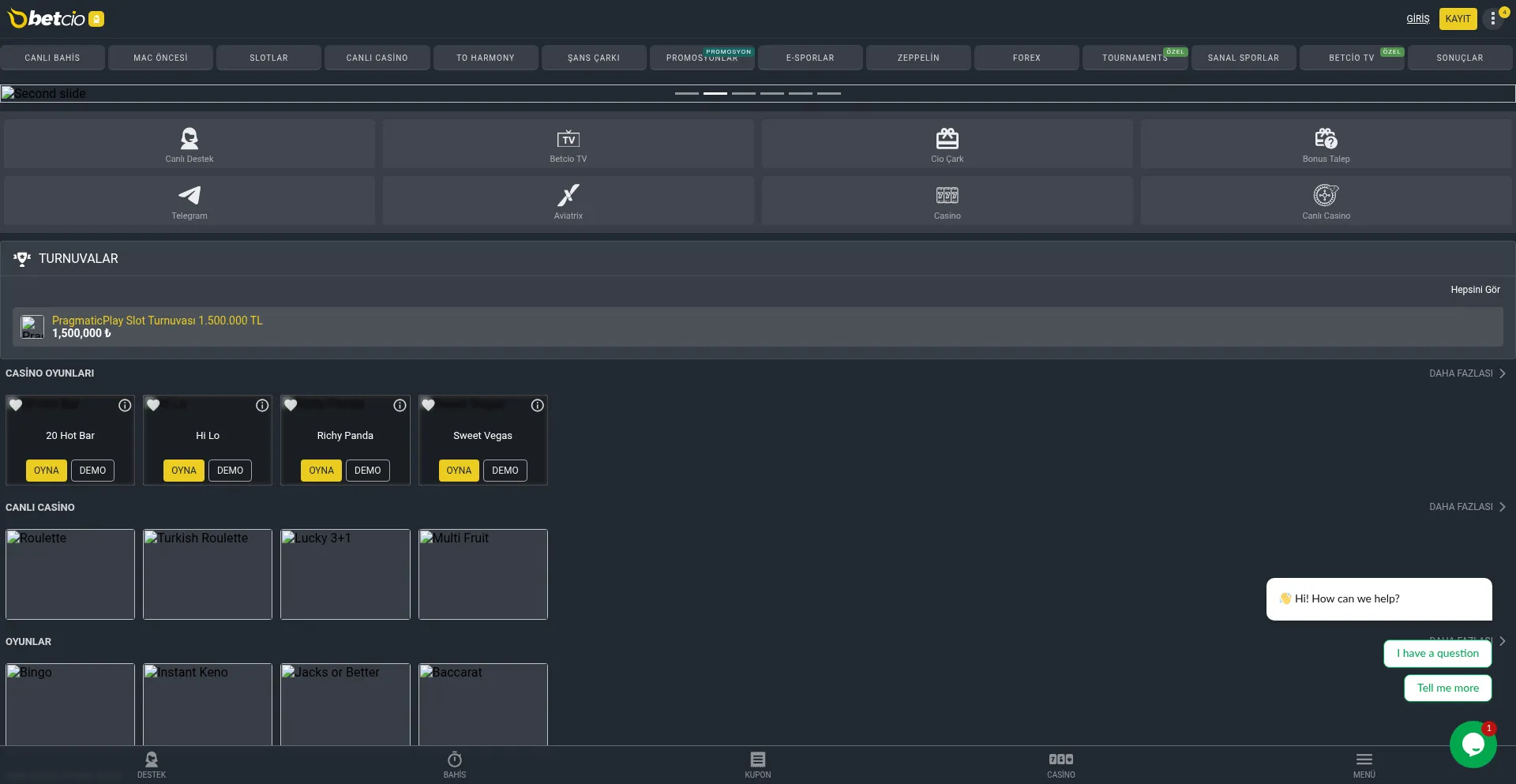The image size is (1516, 784).
Task: Open the Bonus Talep icon
Action: click(x=1326, y=139)
